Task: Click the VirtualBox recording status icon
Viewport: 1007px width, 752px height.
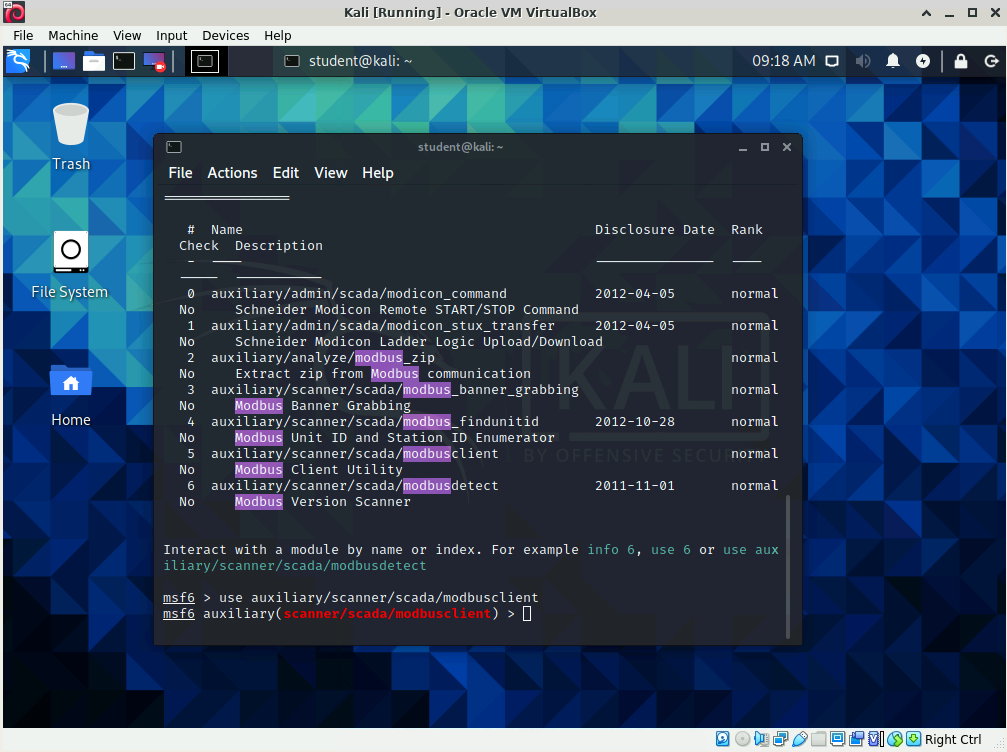Action: [x=857, y=739]
